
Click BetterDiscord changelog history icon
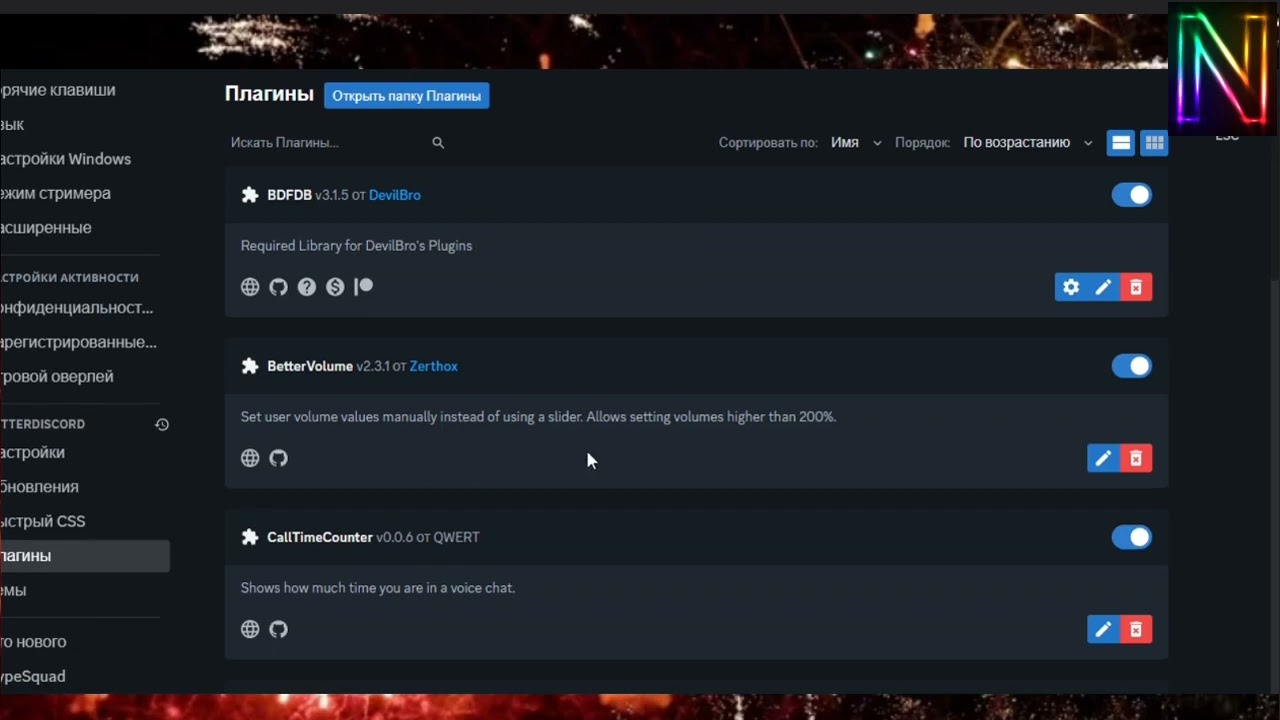[162, 424]
